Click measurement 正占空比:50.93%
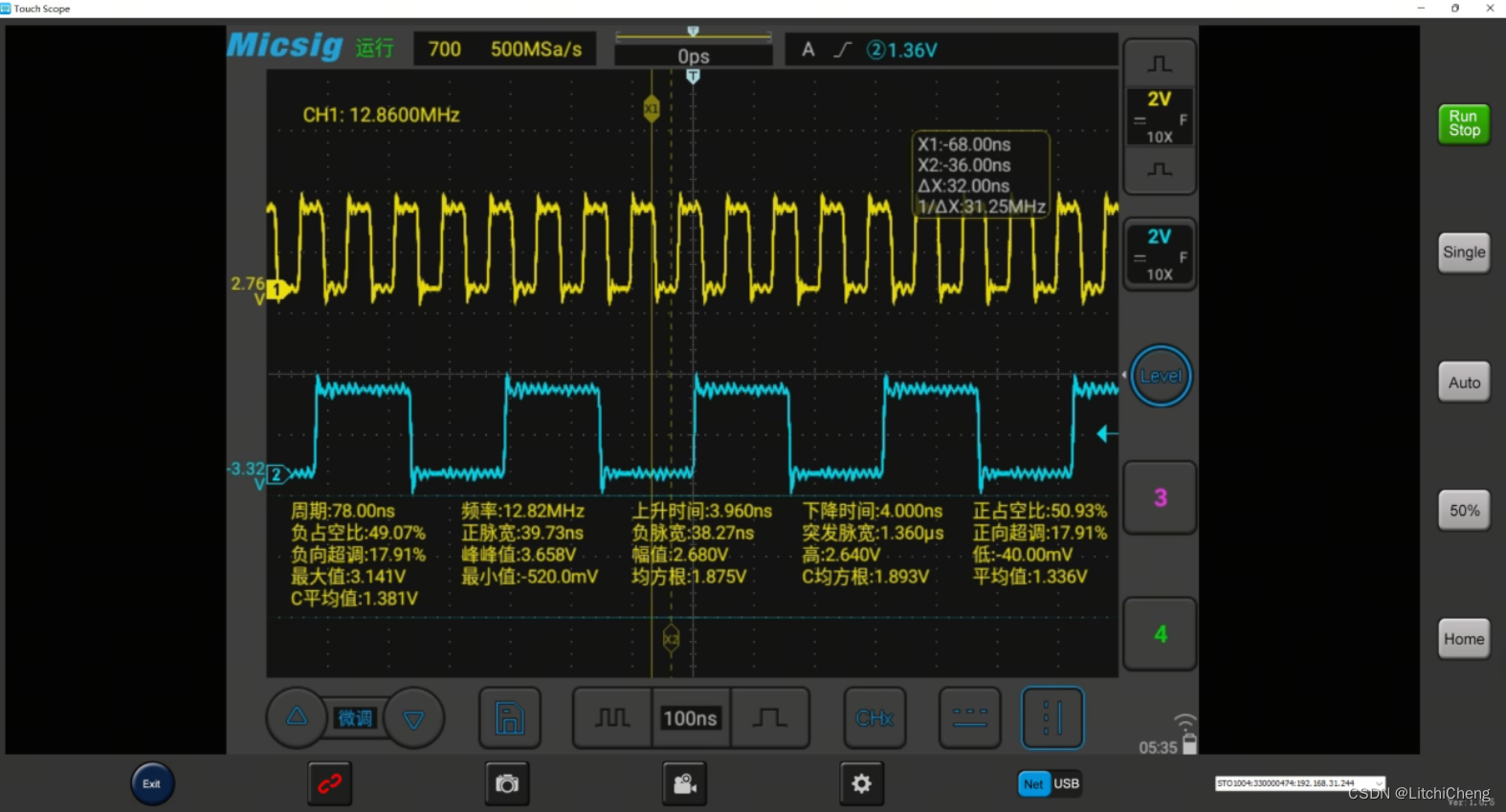Screen dimensions: 1506x812 [1039, 512]
